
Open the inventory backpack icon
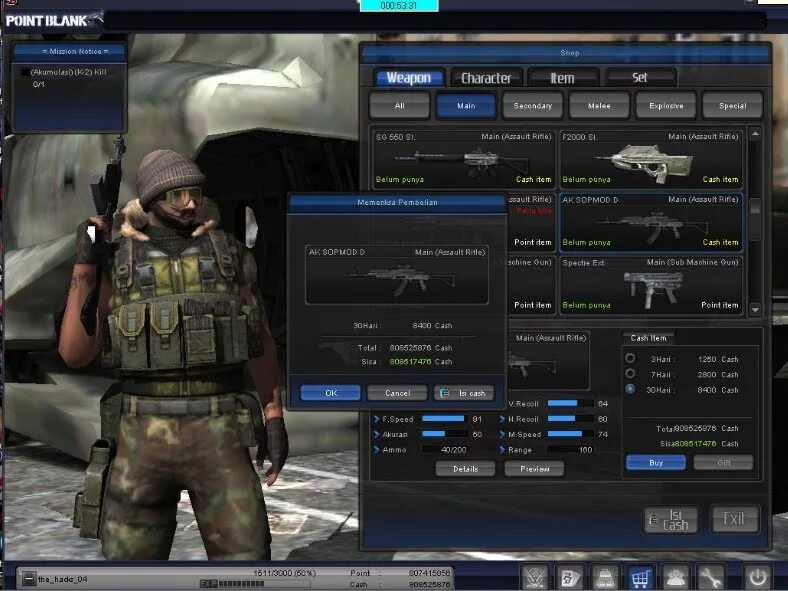605,576
